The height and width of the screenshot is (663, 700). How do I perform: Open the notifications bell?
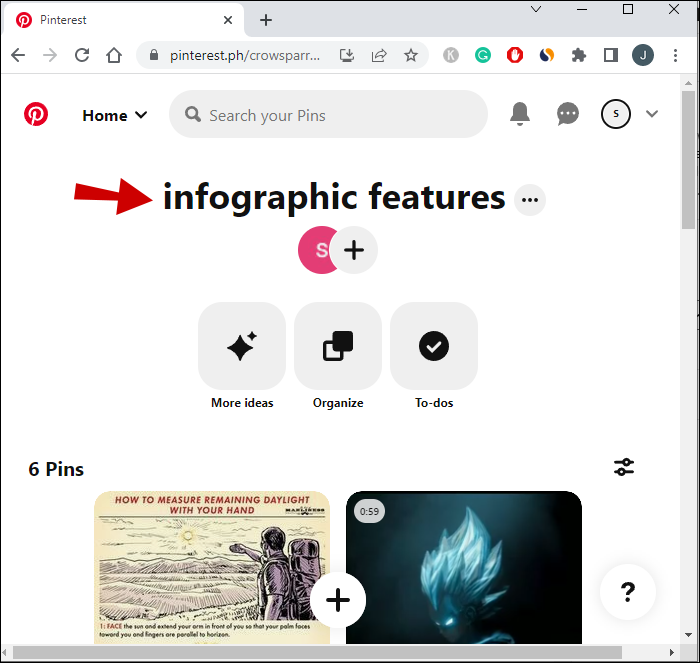pyautogui.click(x=520, y=114)
